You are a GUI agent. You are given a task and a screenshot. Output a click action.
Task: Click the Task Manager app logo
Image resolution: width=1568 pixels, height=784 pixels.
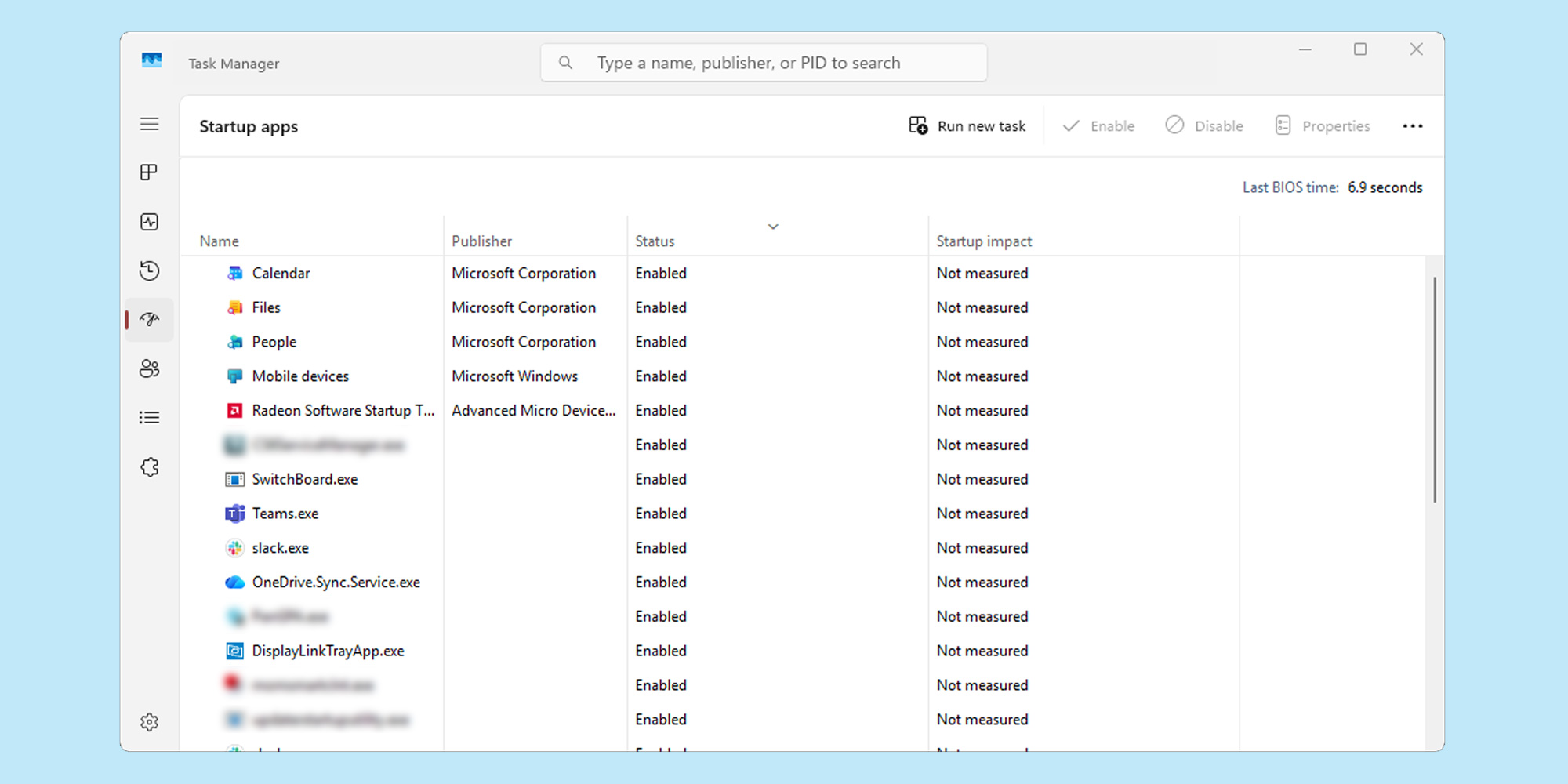(151, 60)
